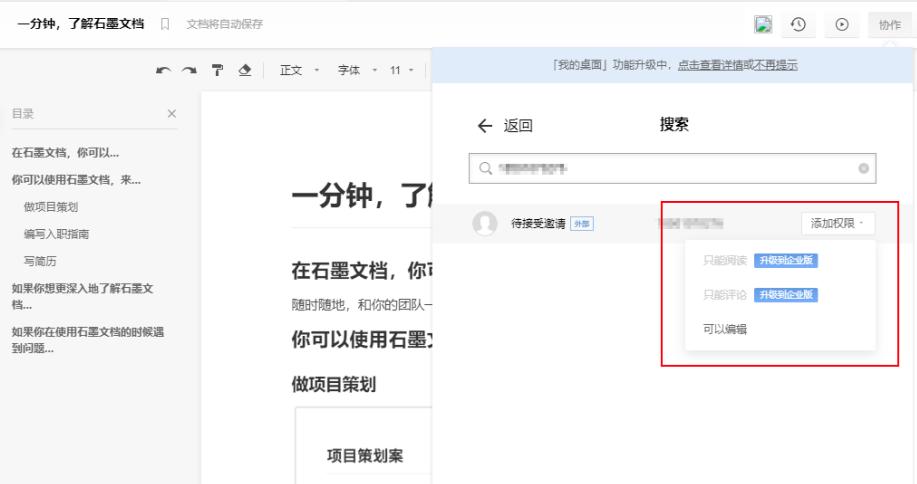Open the 点击查看详情 link
917x484 pixels.
(710, 65)
